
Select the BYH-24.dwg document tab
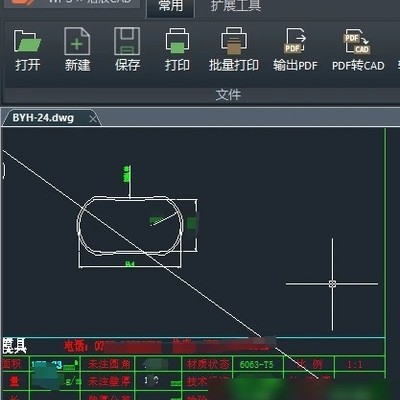pos(43,118)
